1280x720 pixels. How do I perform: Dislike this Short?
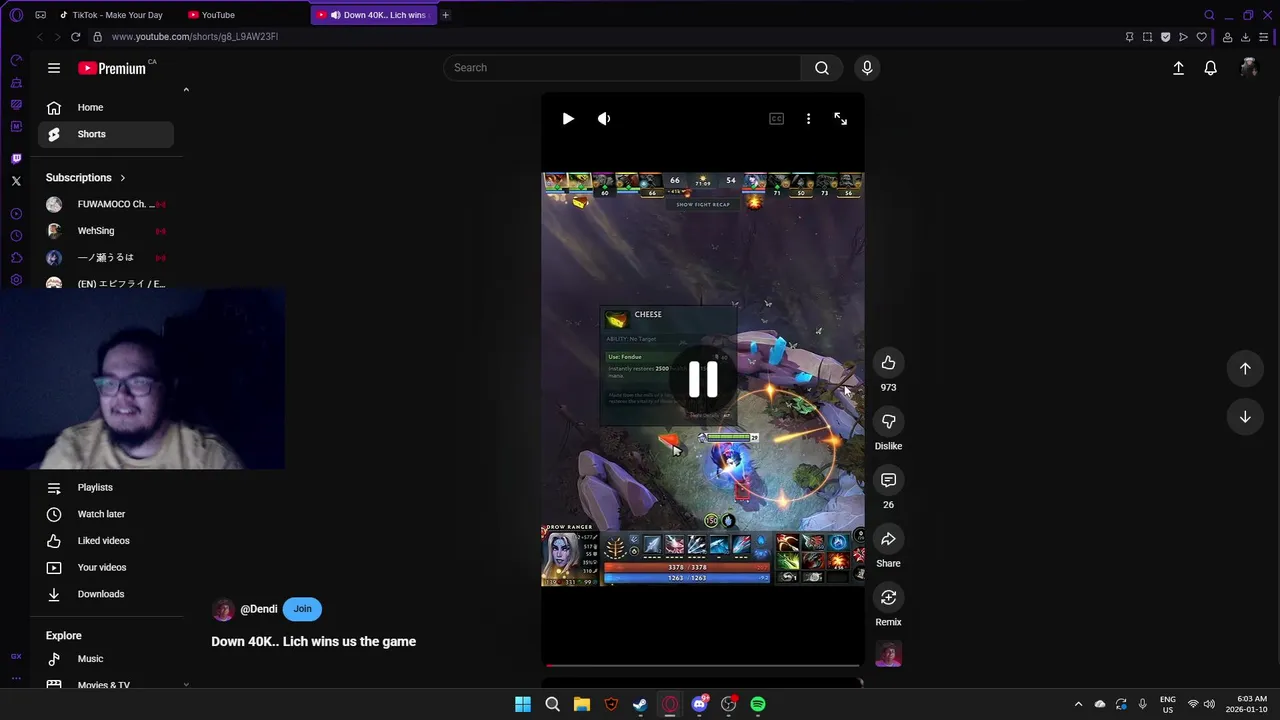(888, 421)
